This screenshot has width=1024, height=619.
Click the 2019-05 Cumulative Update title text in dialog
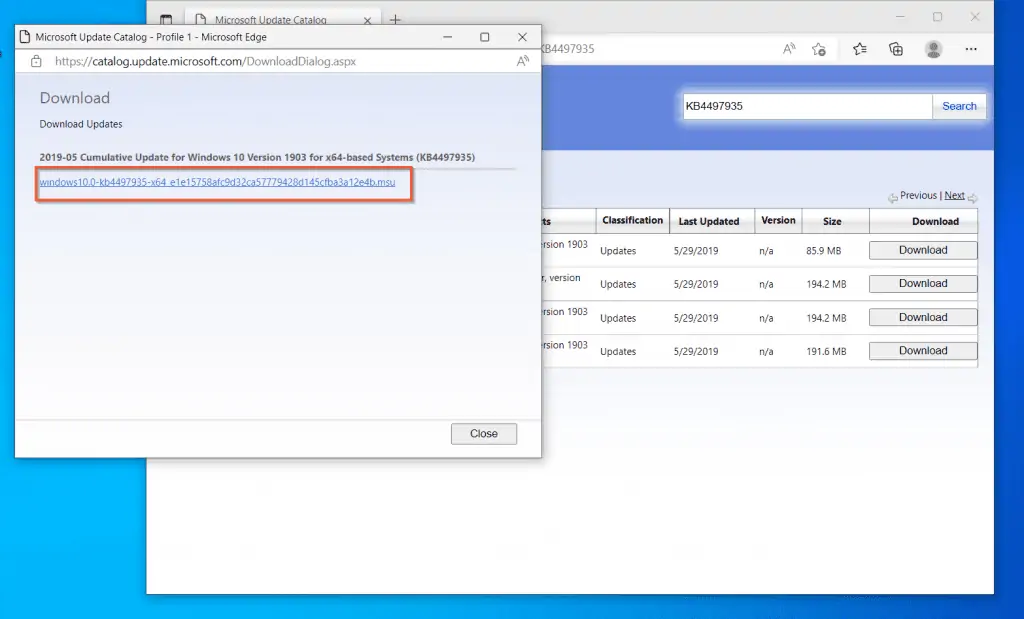[x=257, y=157]
